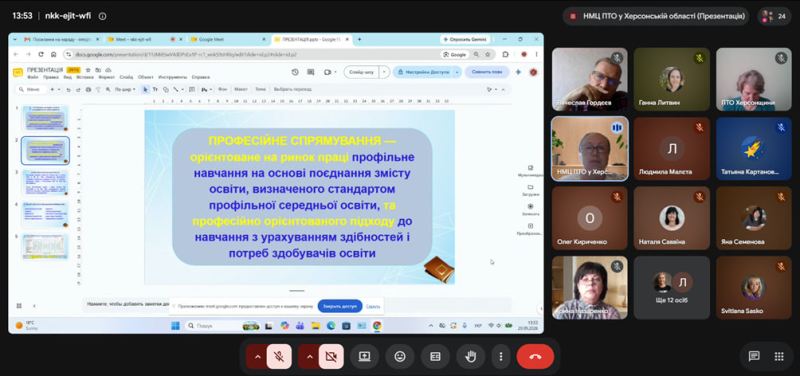This screenshot has height=376, width=800.
Task: Show the participants list with 24 count
Action: (x=774, y=16)
